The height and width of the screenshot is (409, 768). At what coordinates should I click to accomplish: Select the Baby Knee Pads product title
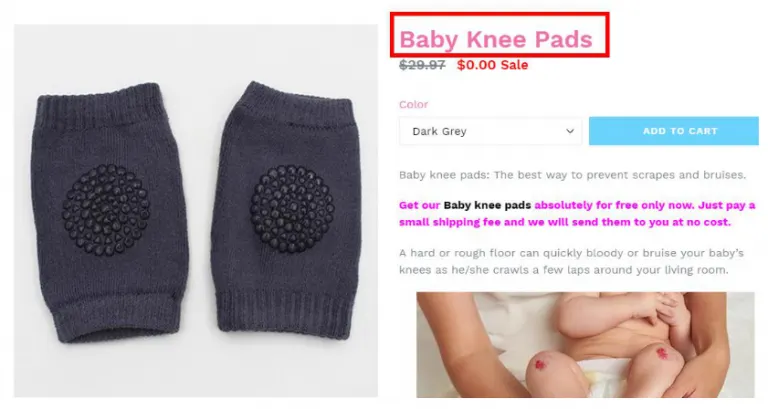click(496, 39)
